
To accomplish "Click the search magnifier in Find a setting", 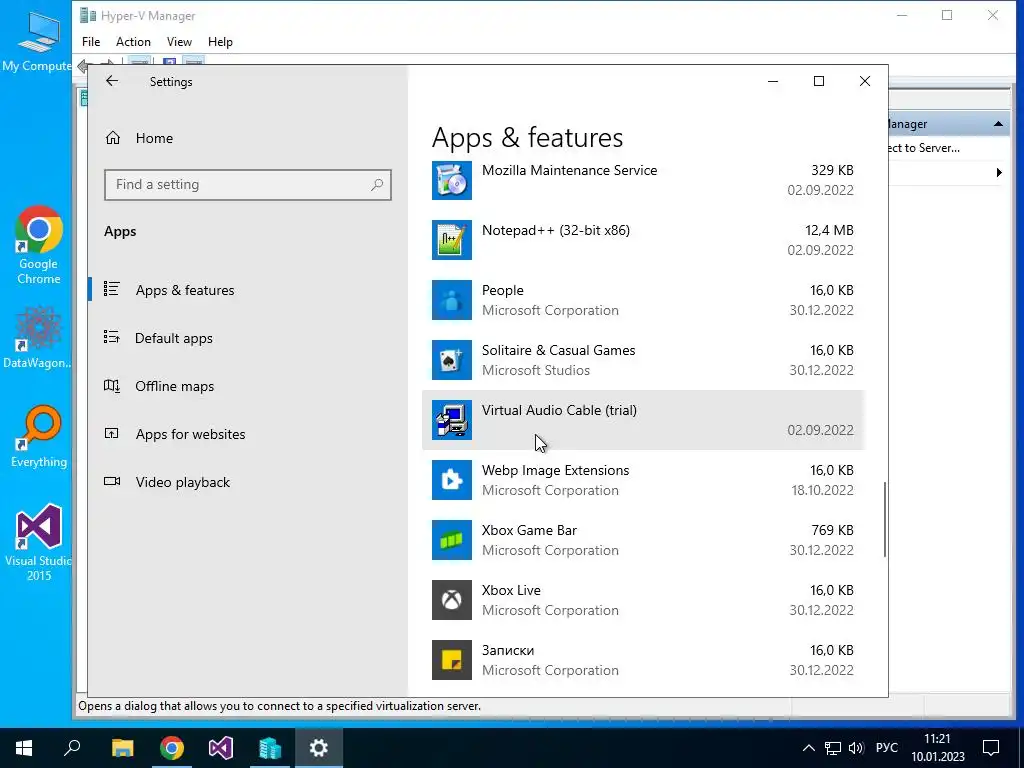I will pyautogui.click(x=377, y=185).
